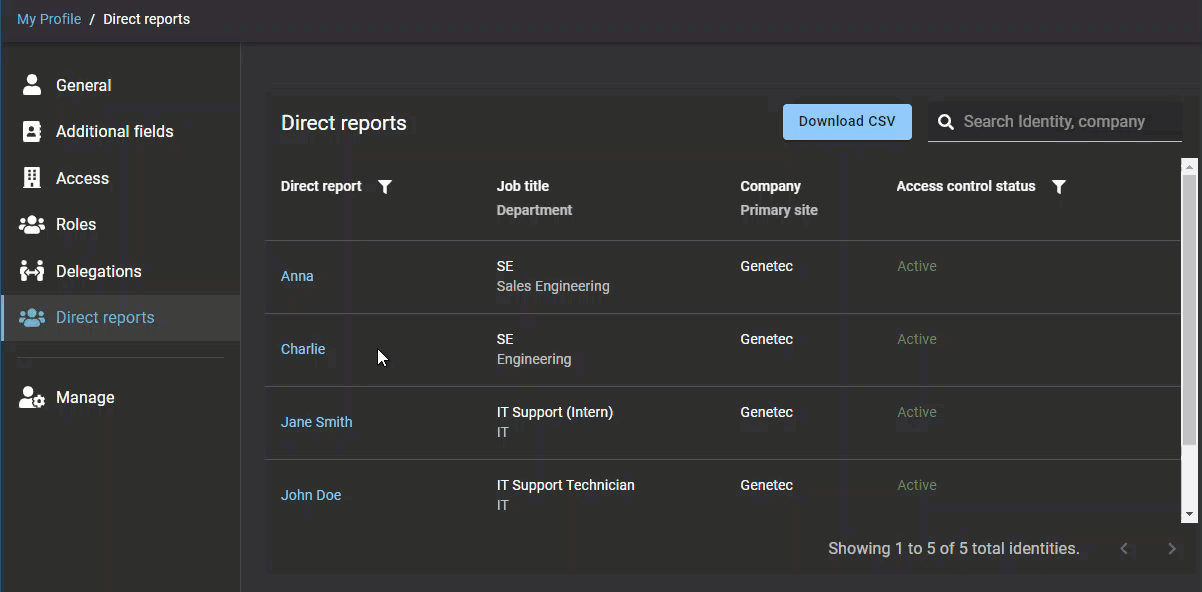Click the Company column header
The height and width of the screenshot is (592, 1202).
[x=770, y=186]
